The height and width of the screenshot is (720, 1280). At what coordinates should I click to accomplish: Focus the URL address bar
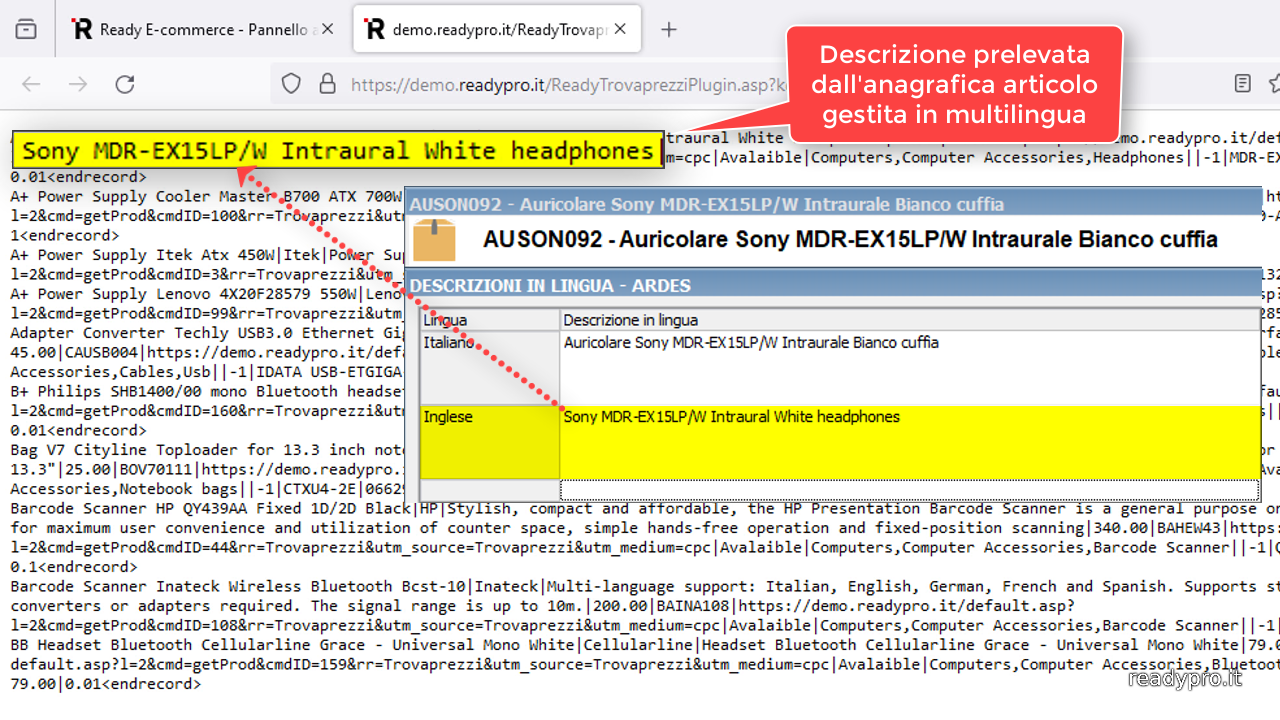pyautogui.click(x=570, y=84)
